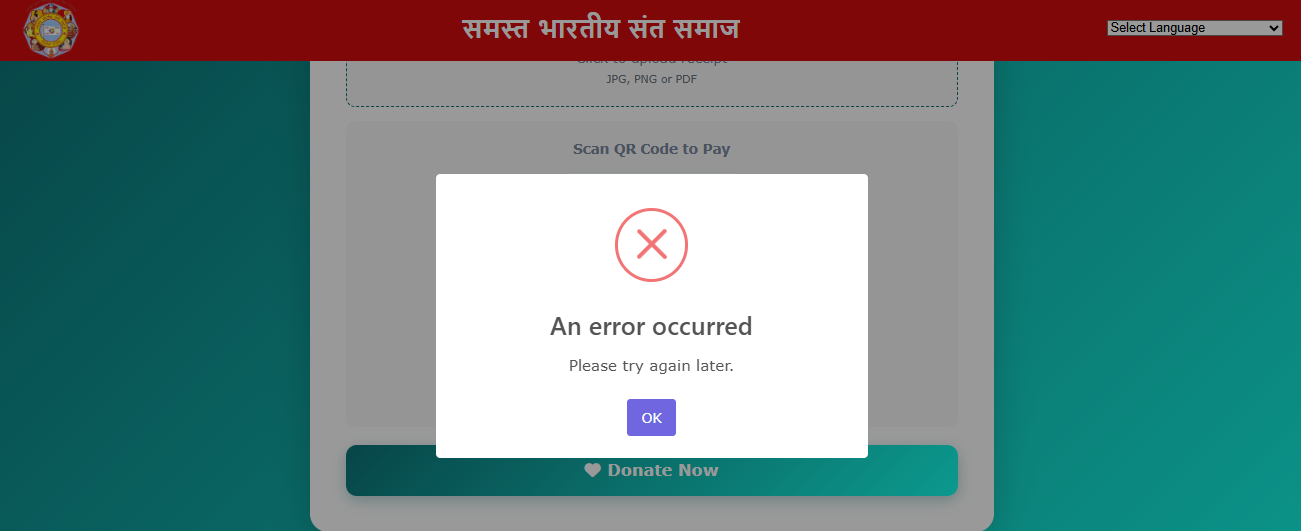
Task: Click the 'JPG, PNG or PDF' hint text
Action: coord(651,79)
